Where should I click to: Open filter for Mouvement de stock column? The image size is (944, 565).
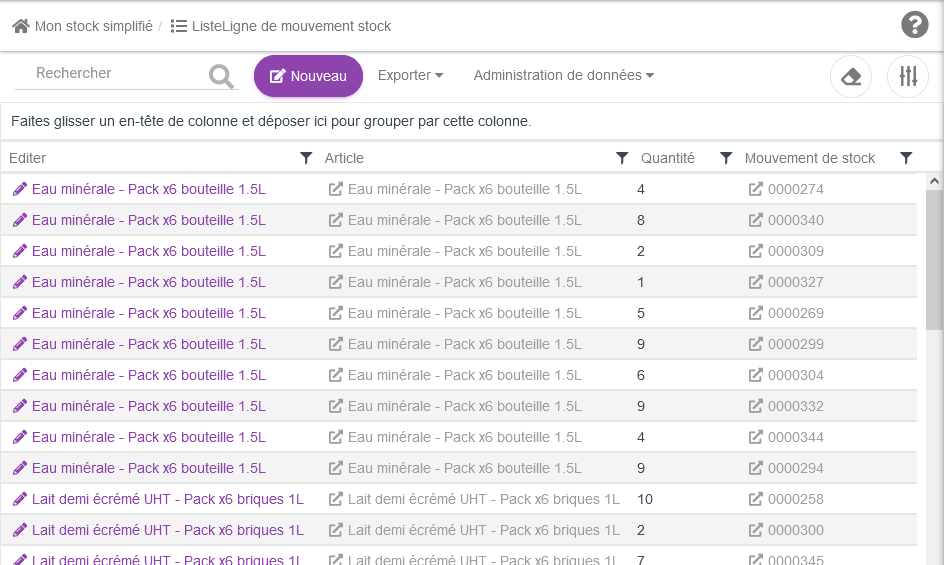(906, 158)
